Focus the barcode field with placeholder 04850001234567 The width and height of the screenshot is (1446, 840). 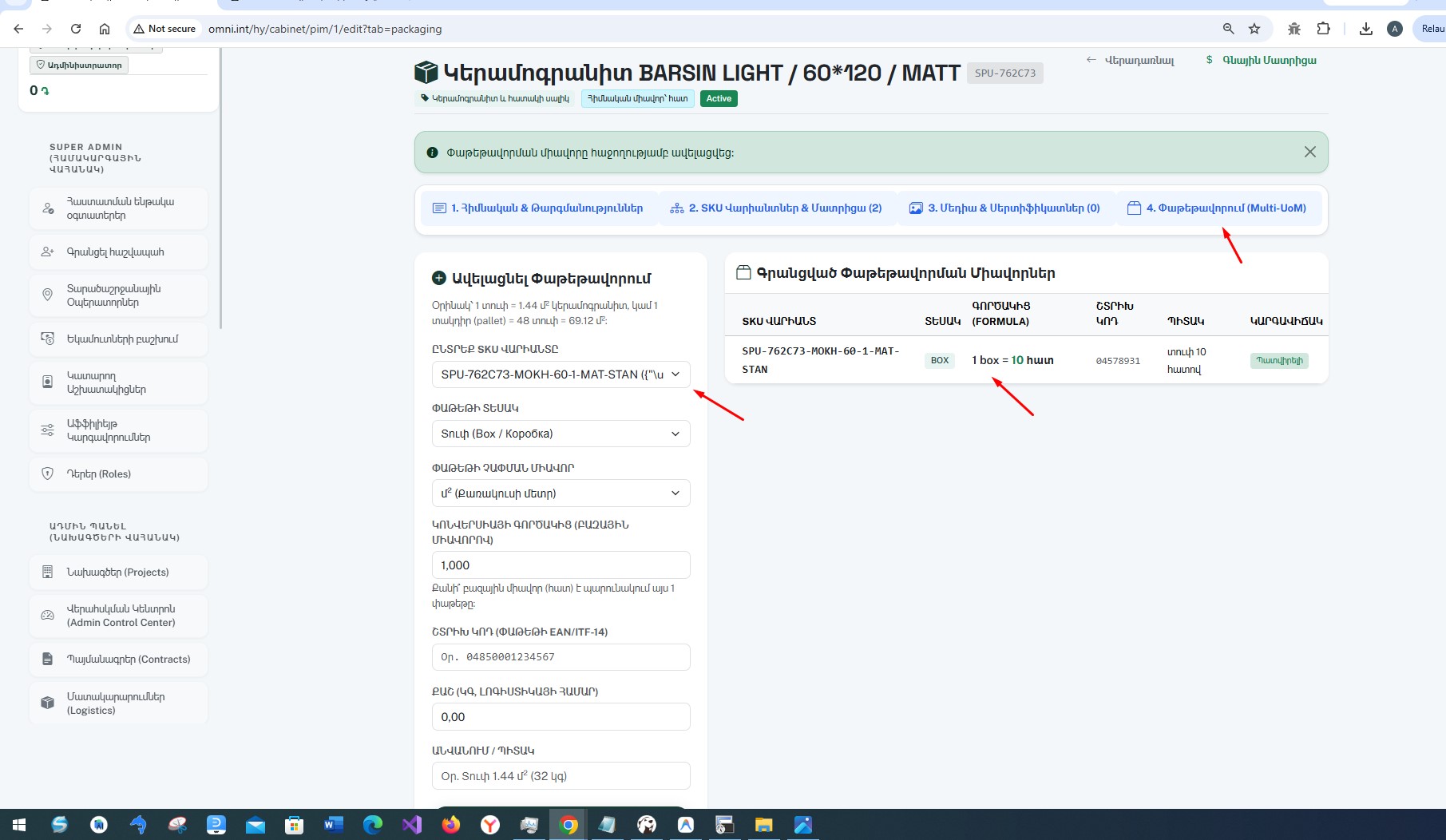(561, 657)
